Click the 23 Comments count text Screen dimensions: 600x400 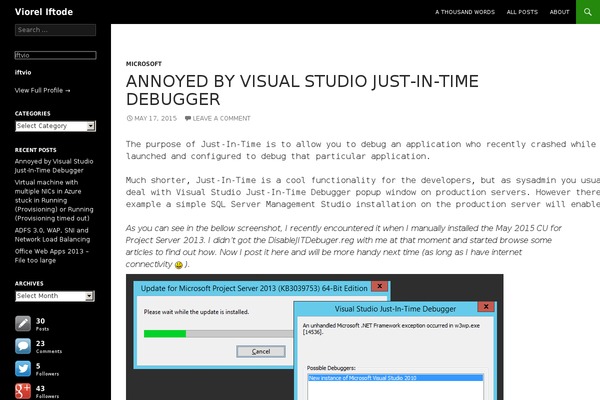click(x=49, y=346)
